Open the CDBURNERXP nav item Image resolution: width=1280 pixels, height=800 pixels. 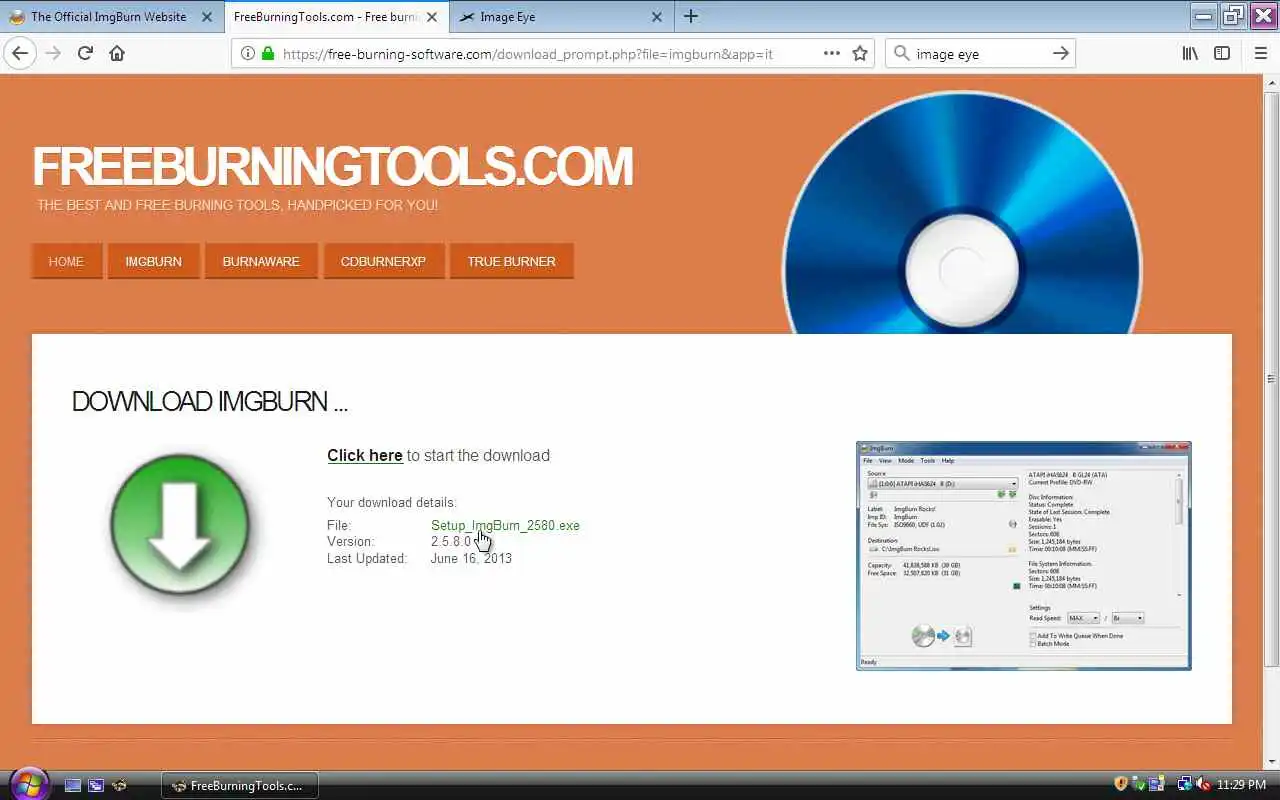click(383, 261)
